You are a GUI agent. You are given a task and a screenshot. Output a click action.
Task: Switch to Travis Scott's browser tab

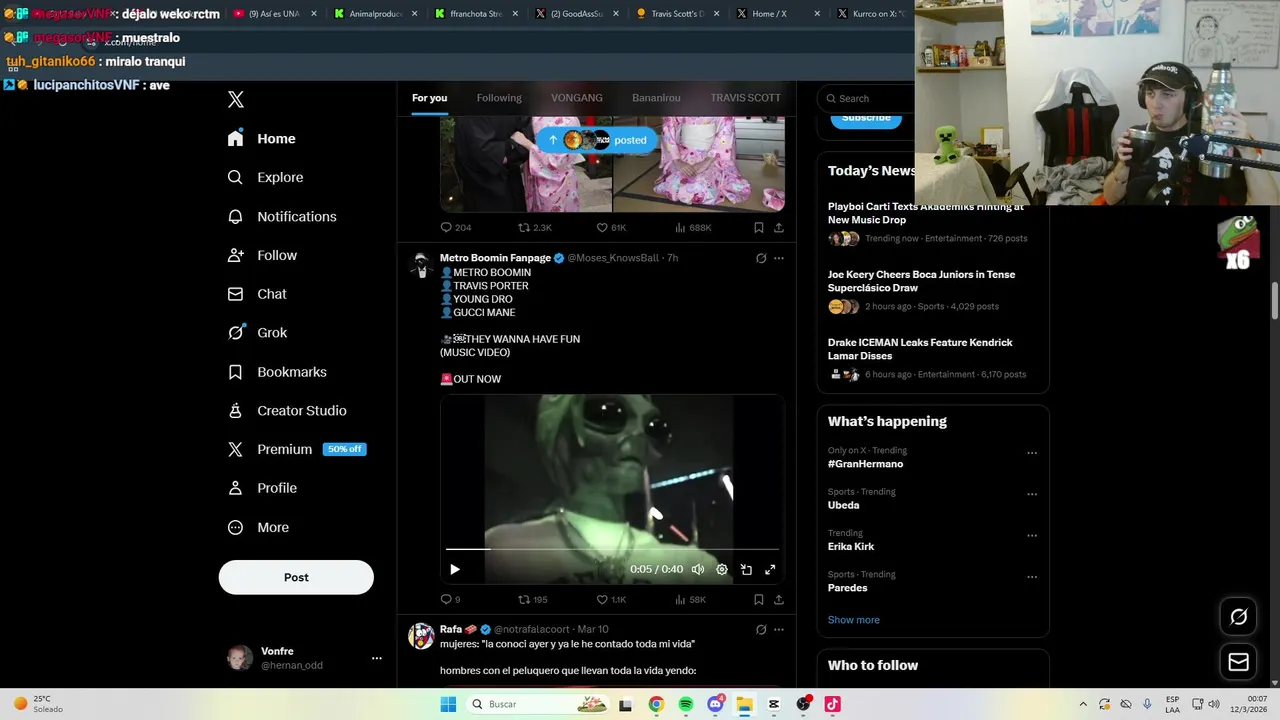click(x=677, y=14)
